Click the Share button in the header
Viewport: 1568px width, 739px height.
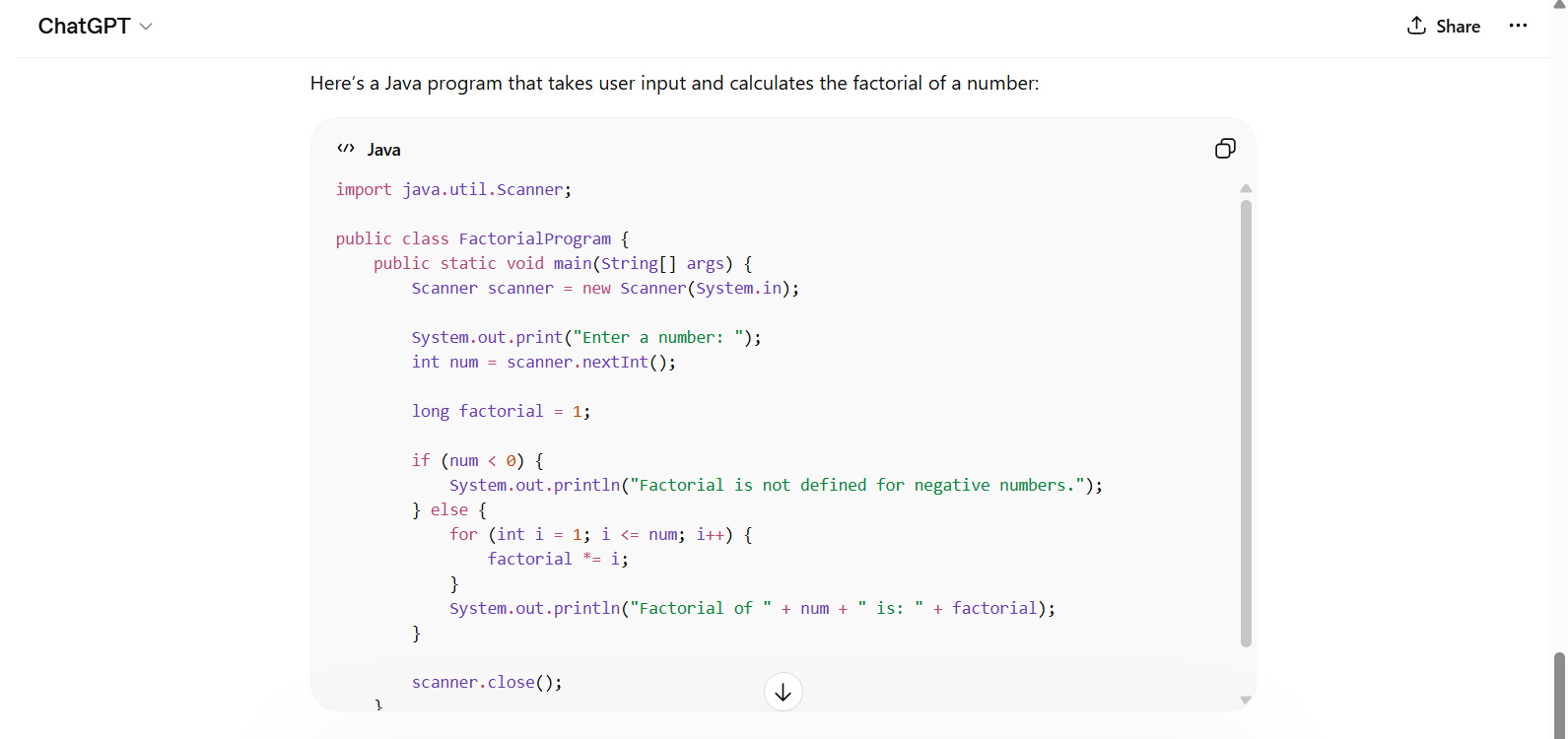(1444, 26)
